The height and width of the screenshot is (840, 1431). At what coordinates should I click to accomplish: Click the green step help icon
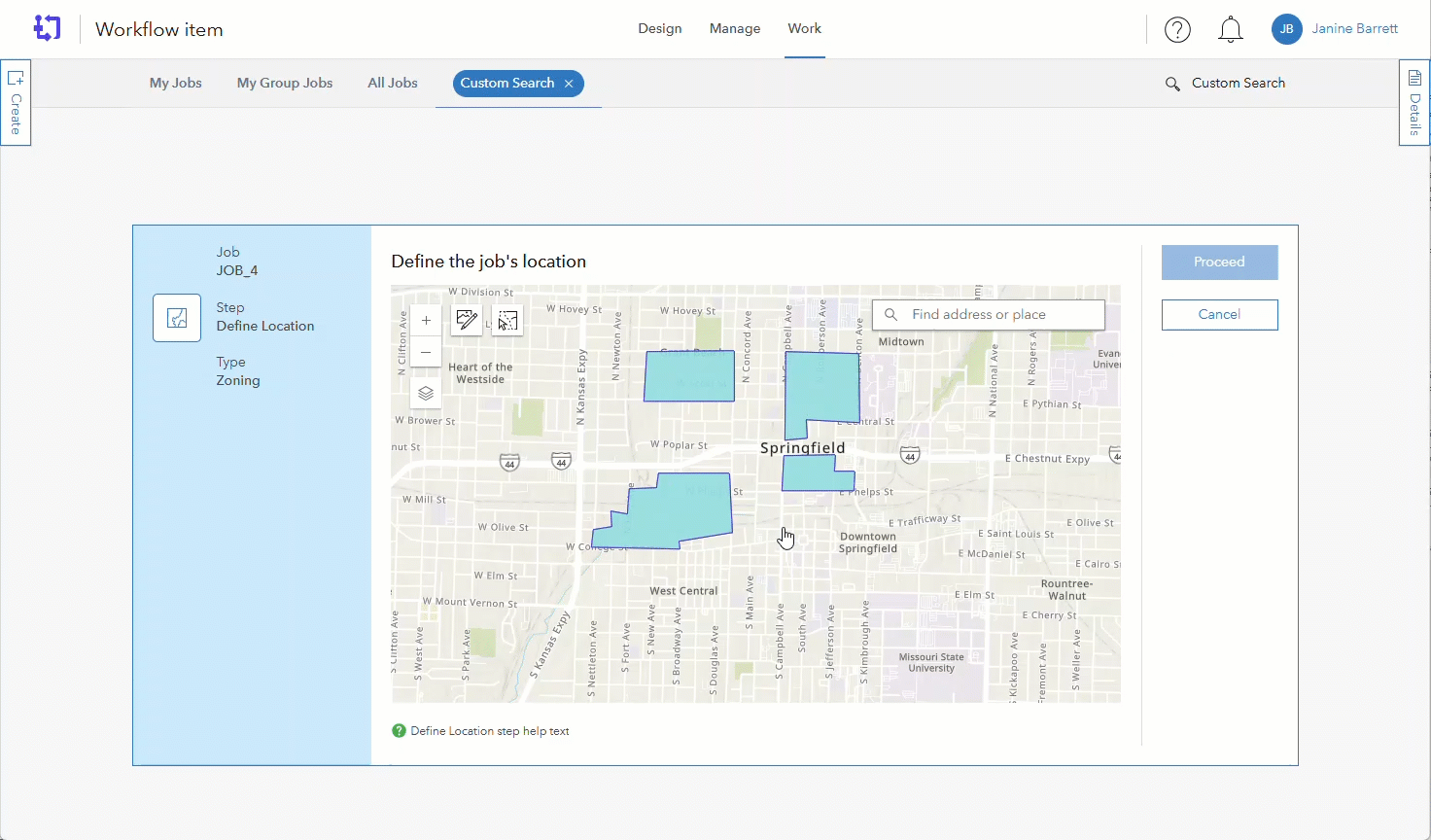click(399, 731)
